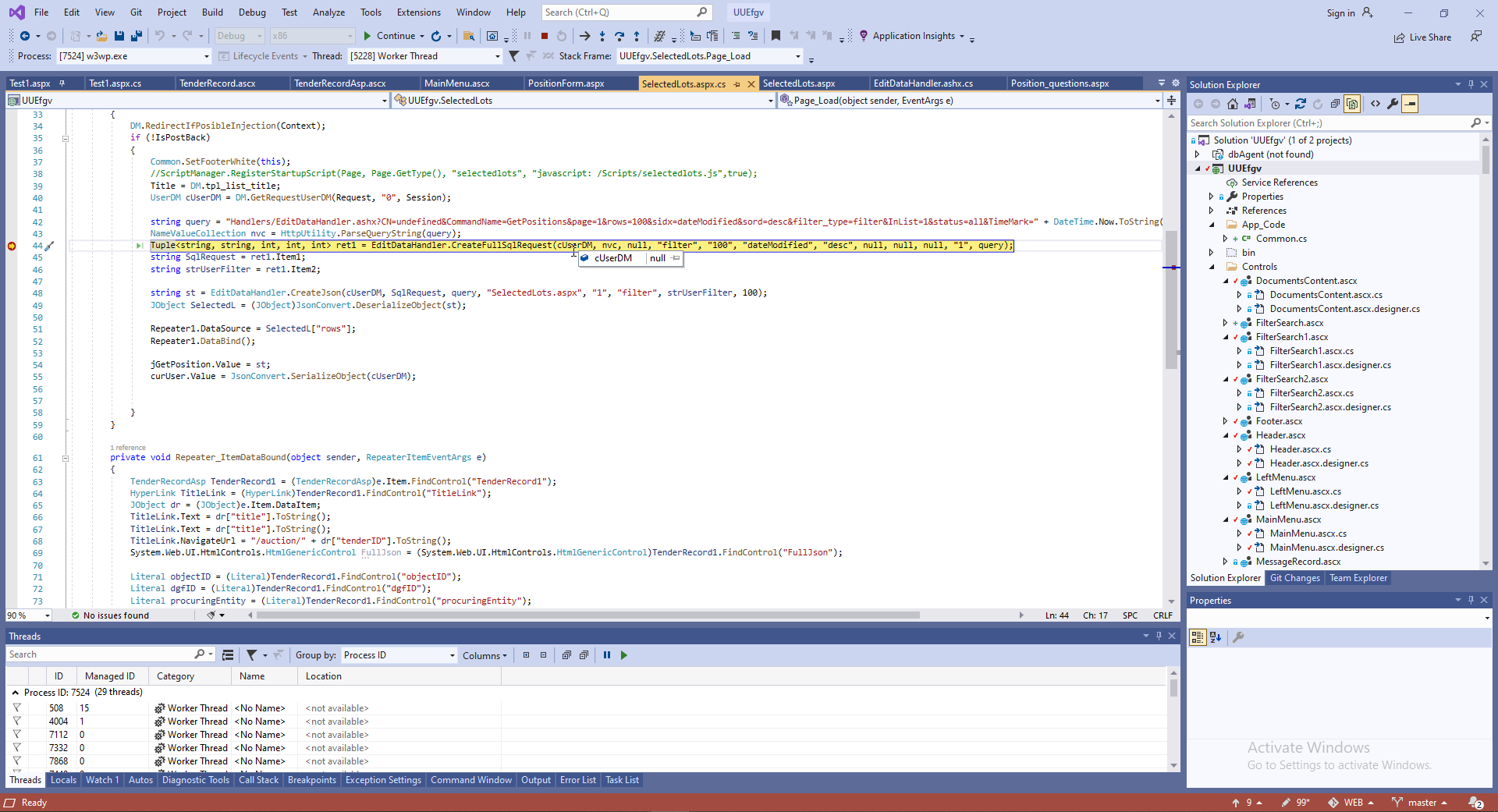
Task: Open the Extensions menu
Action: (419, 12)
